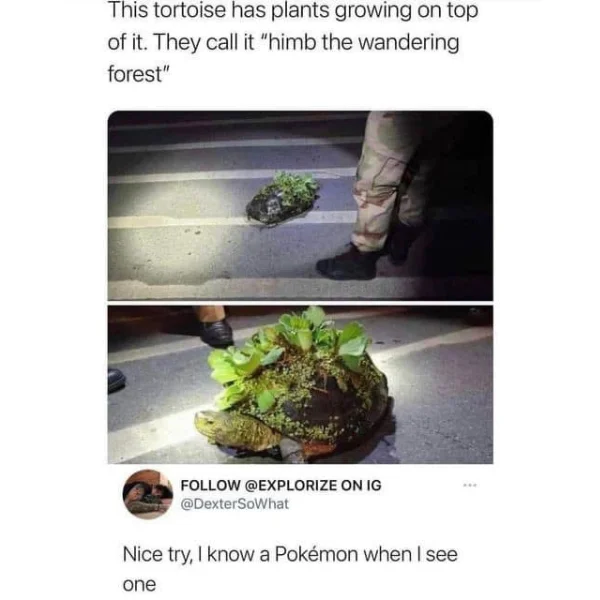Viewport: 600px width, 600px height.
Task: Click the phrase 'himb the wandering' in the tweet
Action: click(x=364, y=42)
